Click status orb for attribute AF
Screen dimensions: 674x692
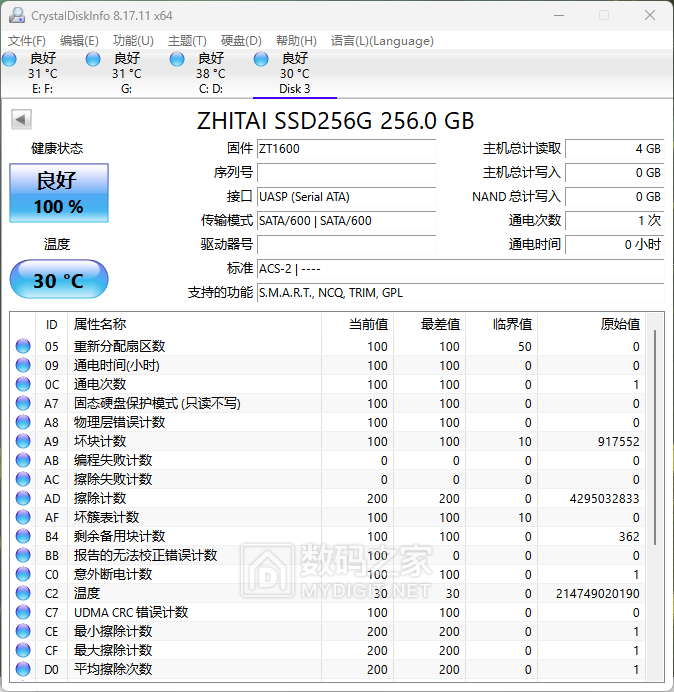pyautogui.click(x=23, y=517)
